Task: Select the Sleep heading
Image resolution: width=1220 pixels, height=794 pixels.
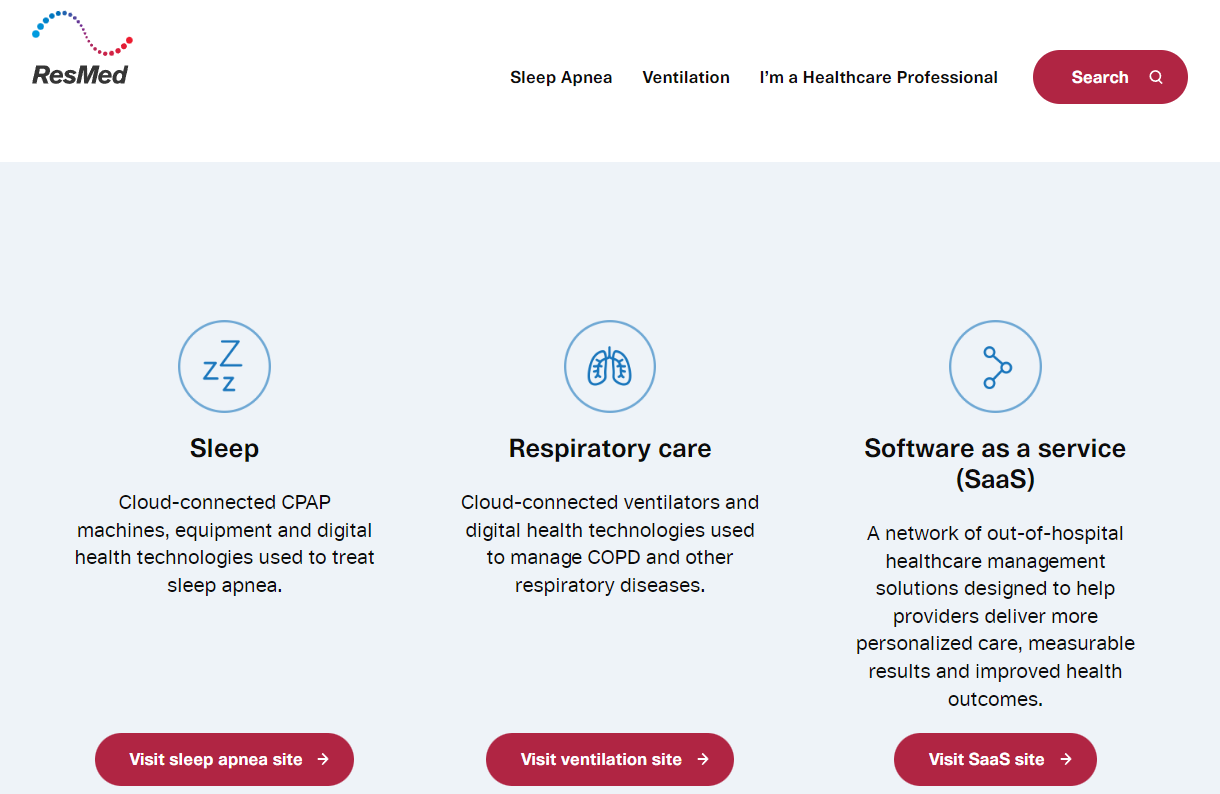Action: coord(224,448)
